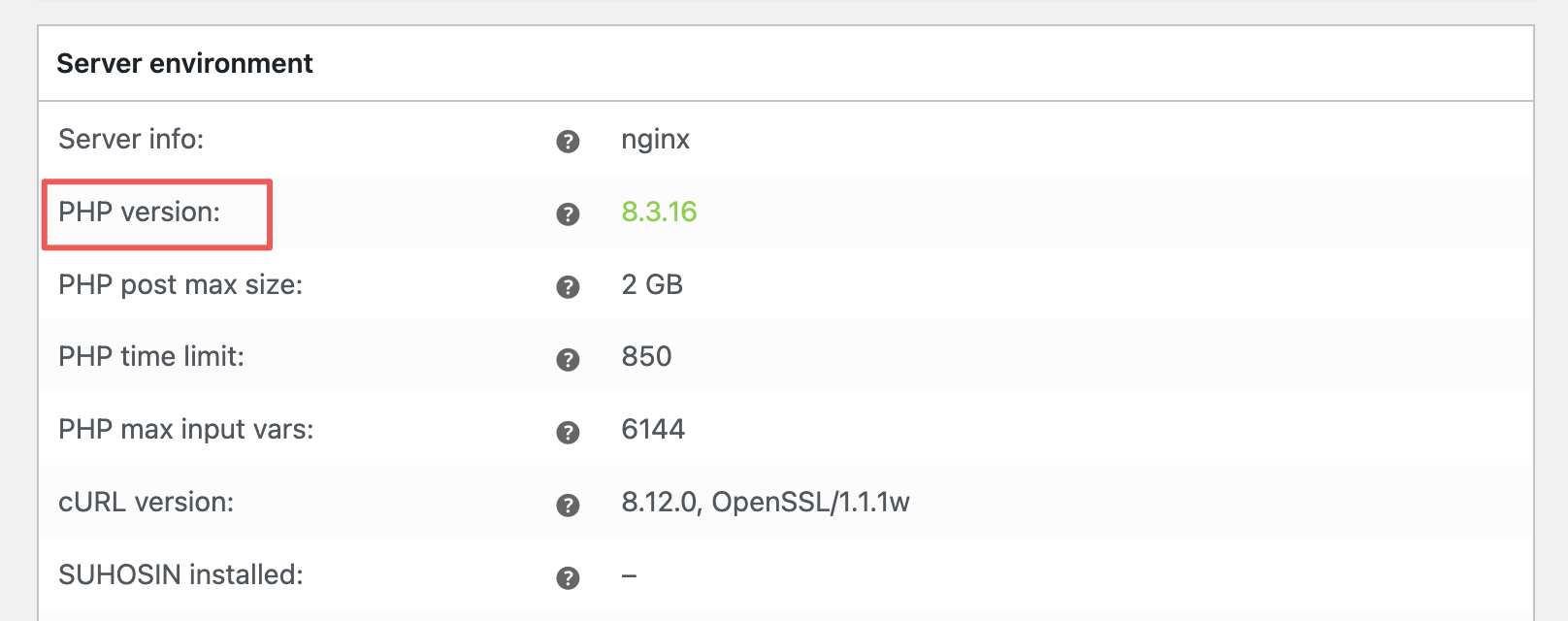Click the 2 GB post max size value
Viewport: 1568px width, 621px height.
coord(652,285)
